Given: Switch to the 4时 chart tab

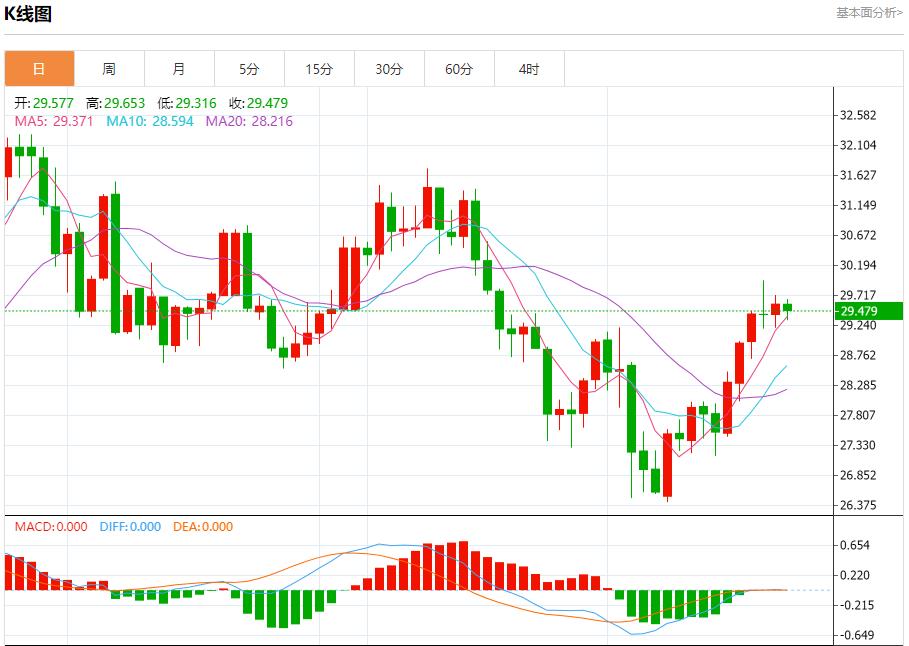Looking at the screenshot, I should coord(529,69).
